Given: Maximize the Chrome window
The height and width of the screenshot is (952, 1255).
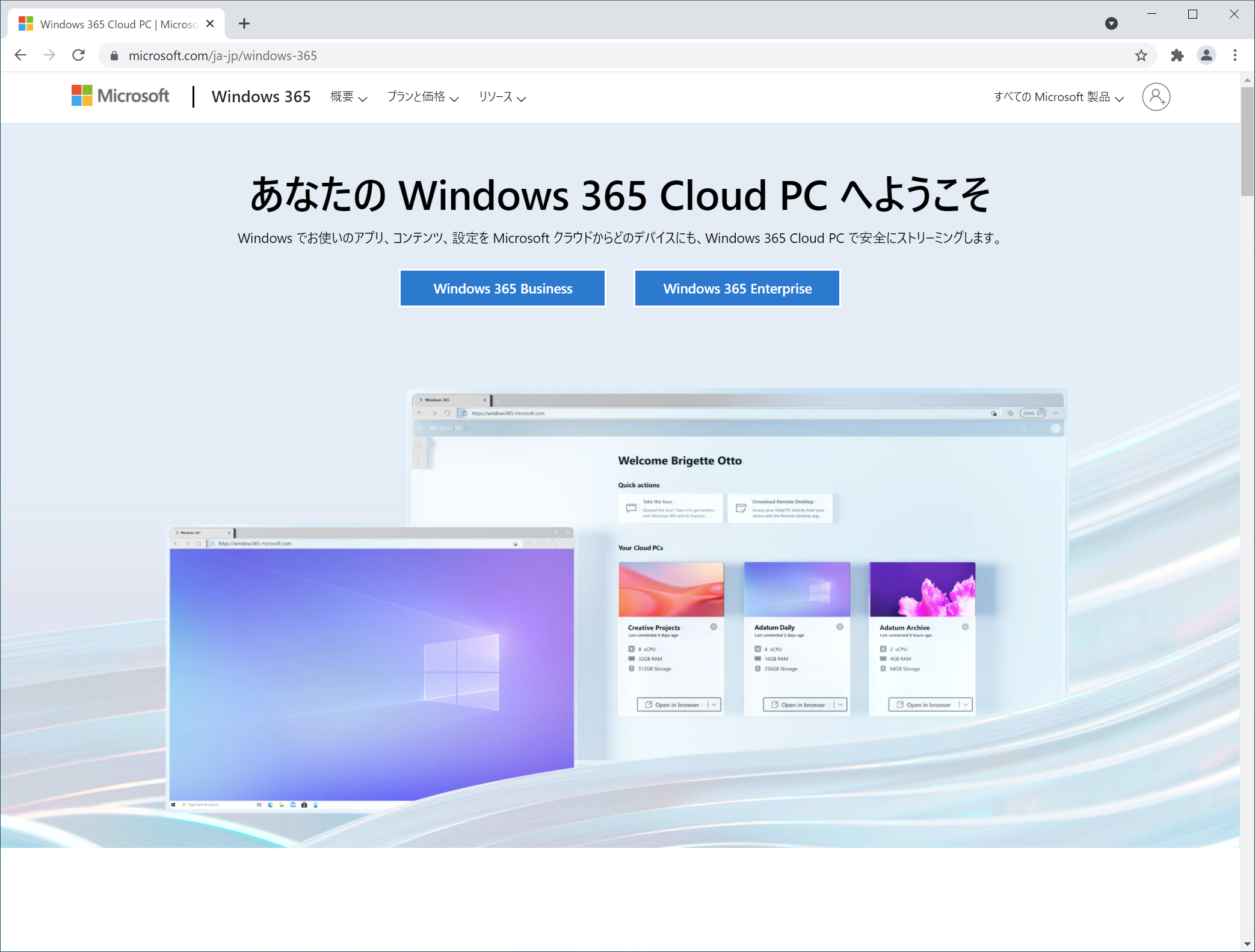Looking at the screenshot, I should (1192, 14).
